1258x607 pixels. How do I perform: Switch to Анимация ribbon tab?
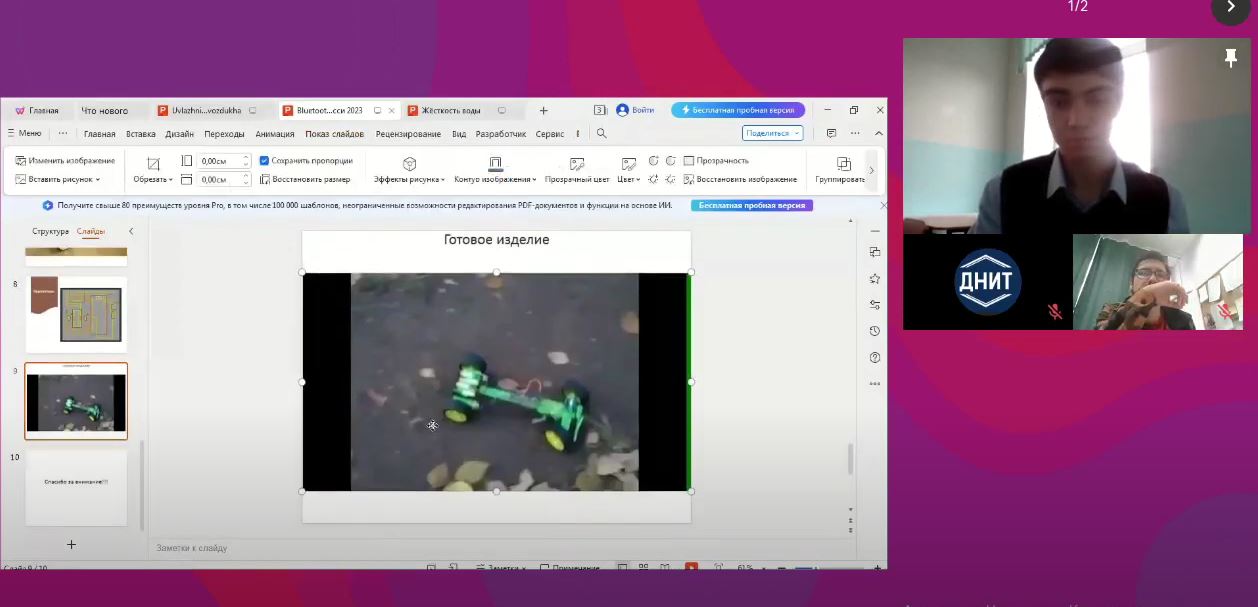(x=275, y=134)
